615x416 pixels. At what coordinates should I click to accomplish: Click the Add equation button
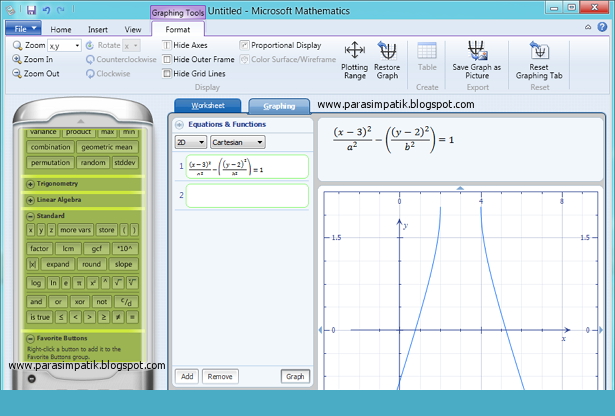187,376
